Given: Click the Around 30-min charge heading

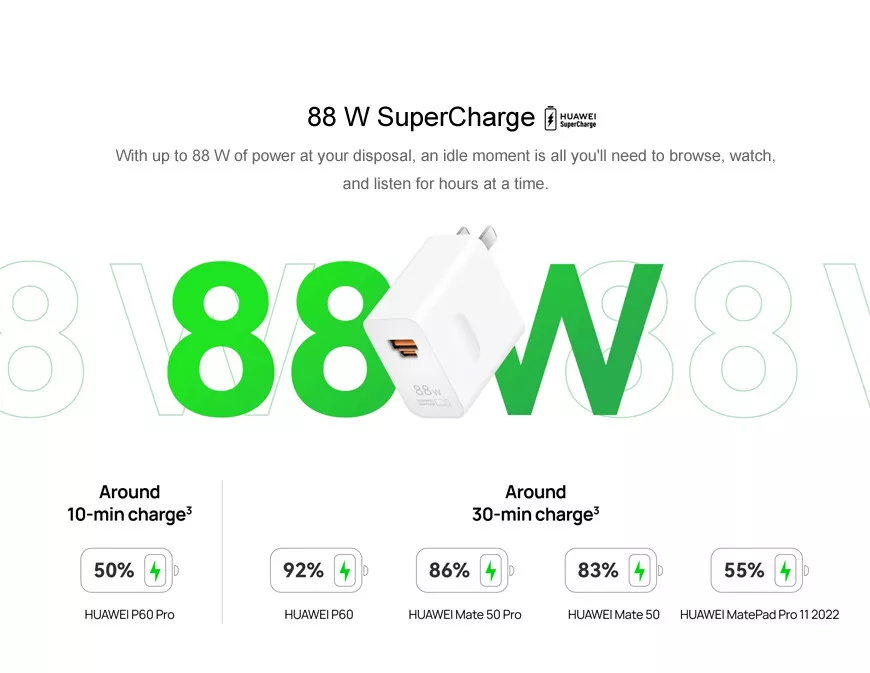Looking at the screenshot, I should click(x=535, y=503).
